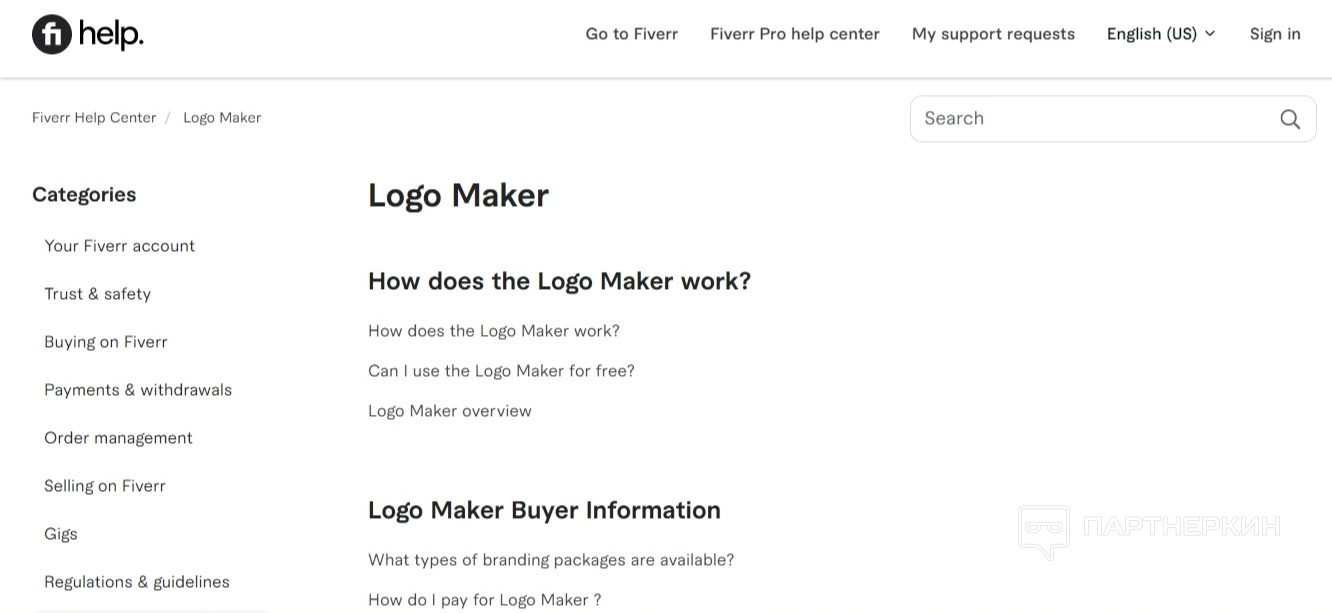Open the English (US) language dropdown

click(1161, 34)
